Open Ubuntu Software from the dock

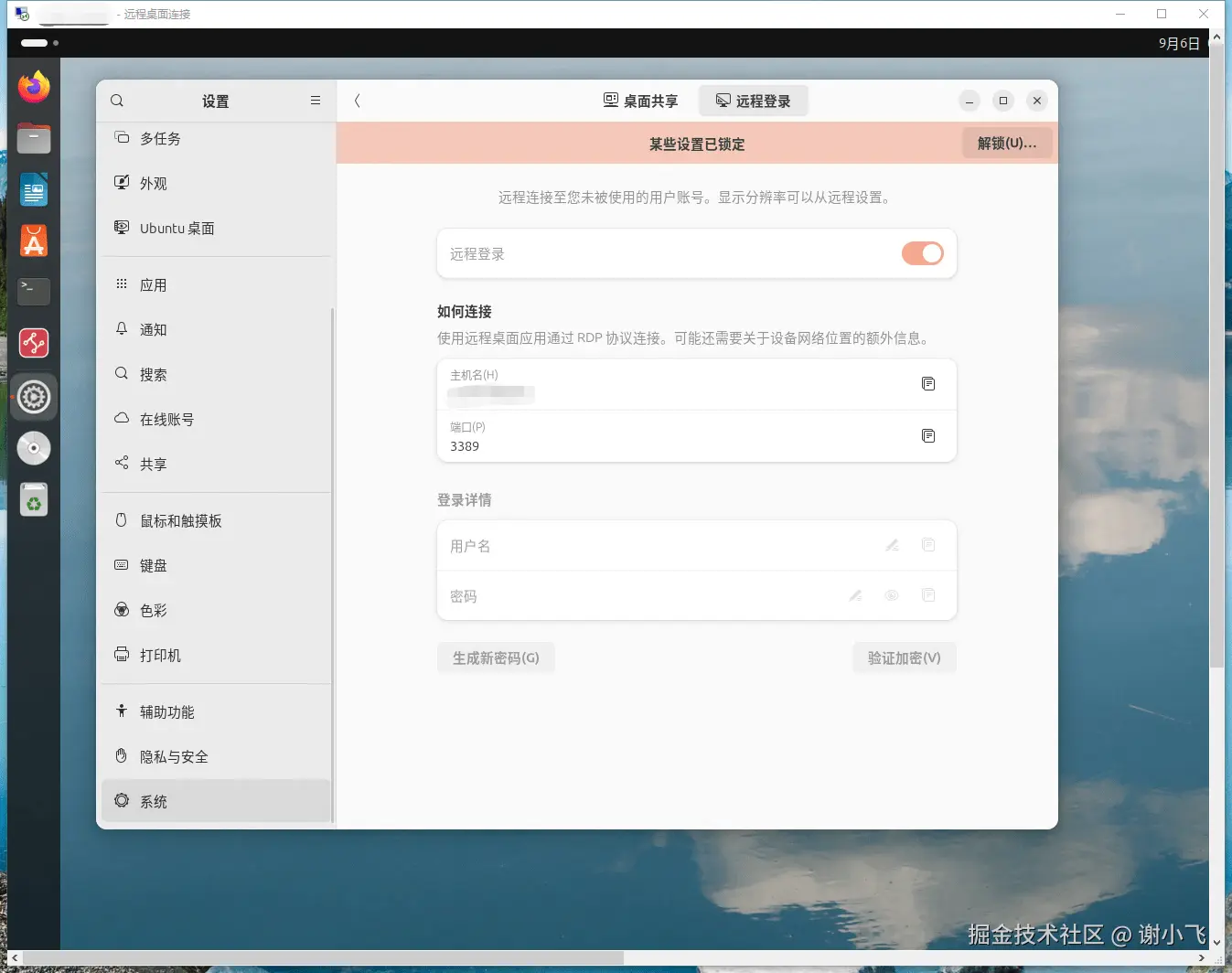tap(33, 241)
